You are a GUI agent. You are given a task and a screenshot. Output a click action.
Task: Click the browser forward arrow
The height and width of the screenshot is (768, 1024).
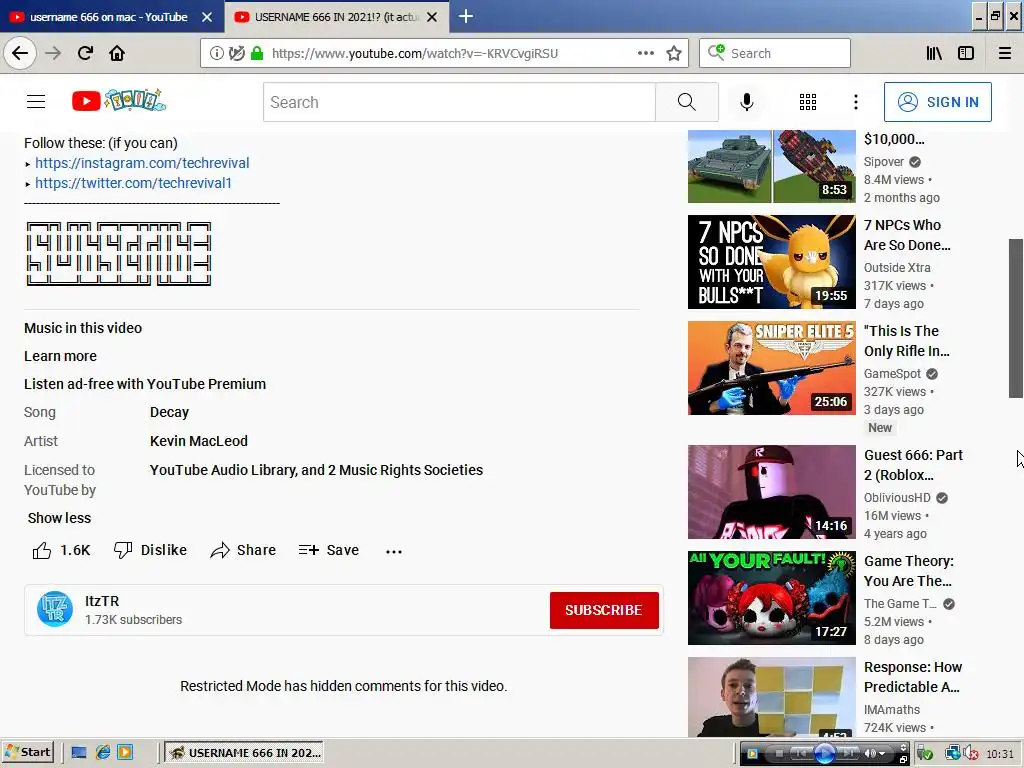[53, 53]
